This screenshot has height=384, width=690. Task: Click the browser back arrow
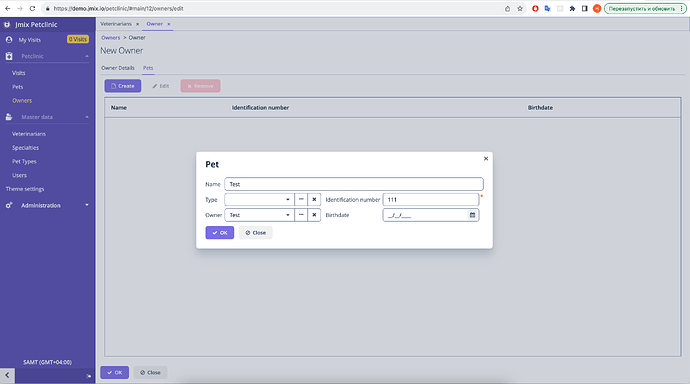pos(7,8)
